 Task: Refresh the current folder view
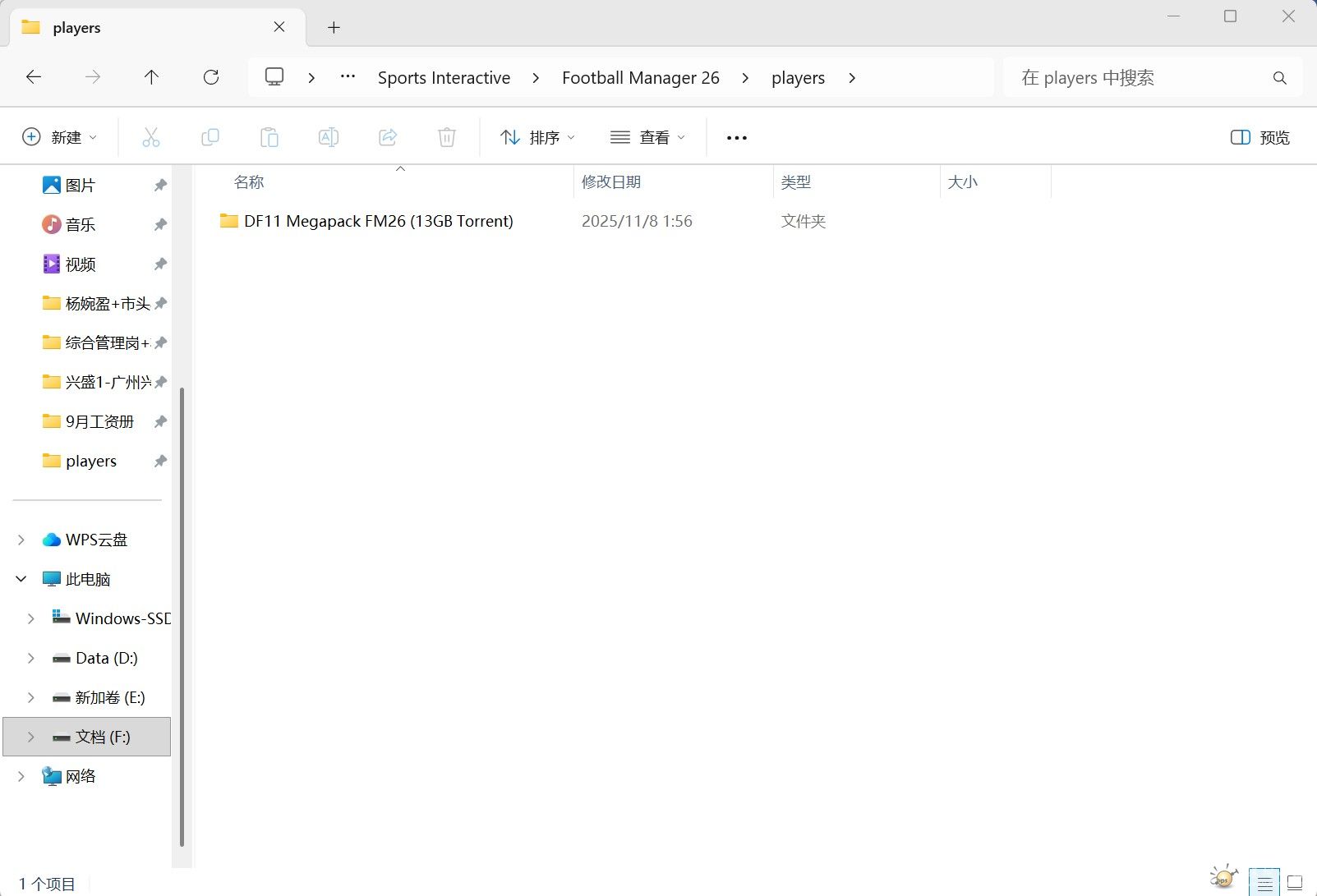211,77
